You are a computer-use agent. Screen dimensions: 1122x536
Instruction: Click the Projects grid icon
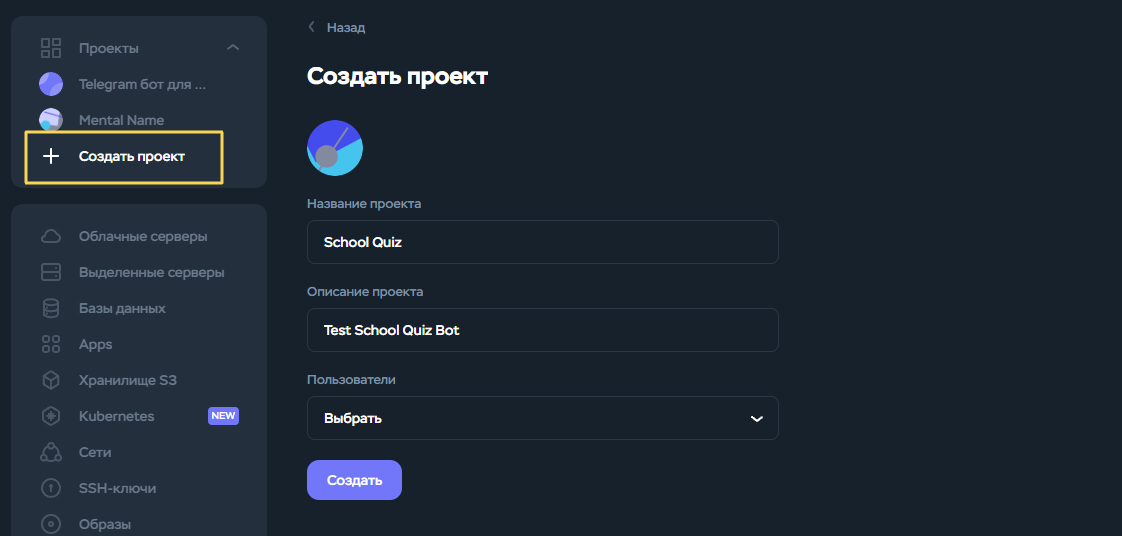pos(51,48)
